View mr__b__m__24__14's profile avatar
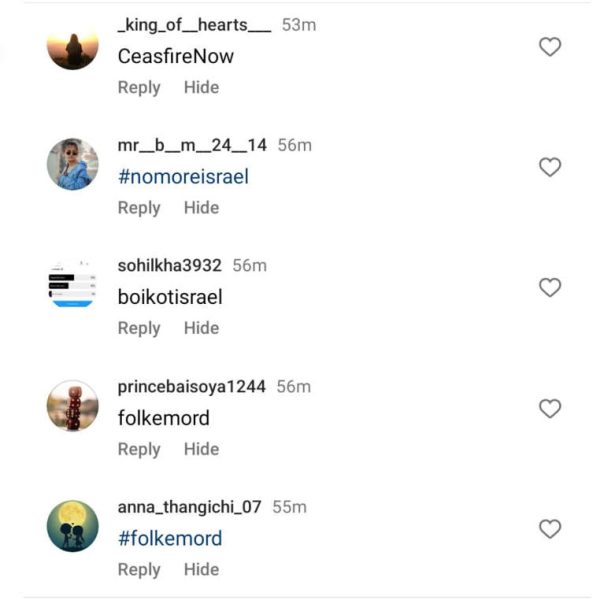This screenshot has height=600, width=600. point(73,164)
